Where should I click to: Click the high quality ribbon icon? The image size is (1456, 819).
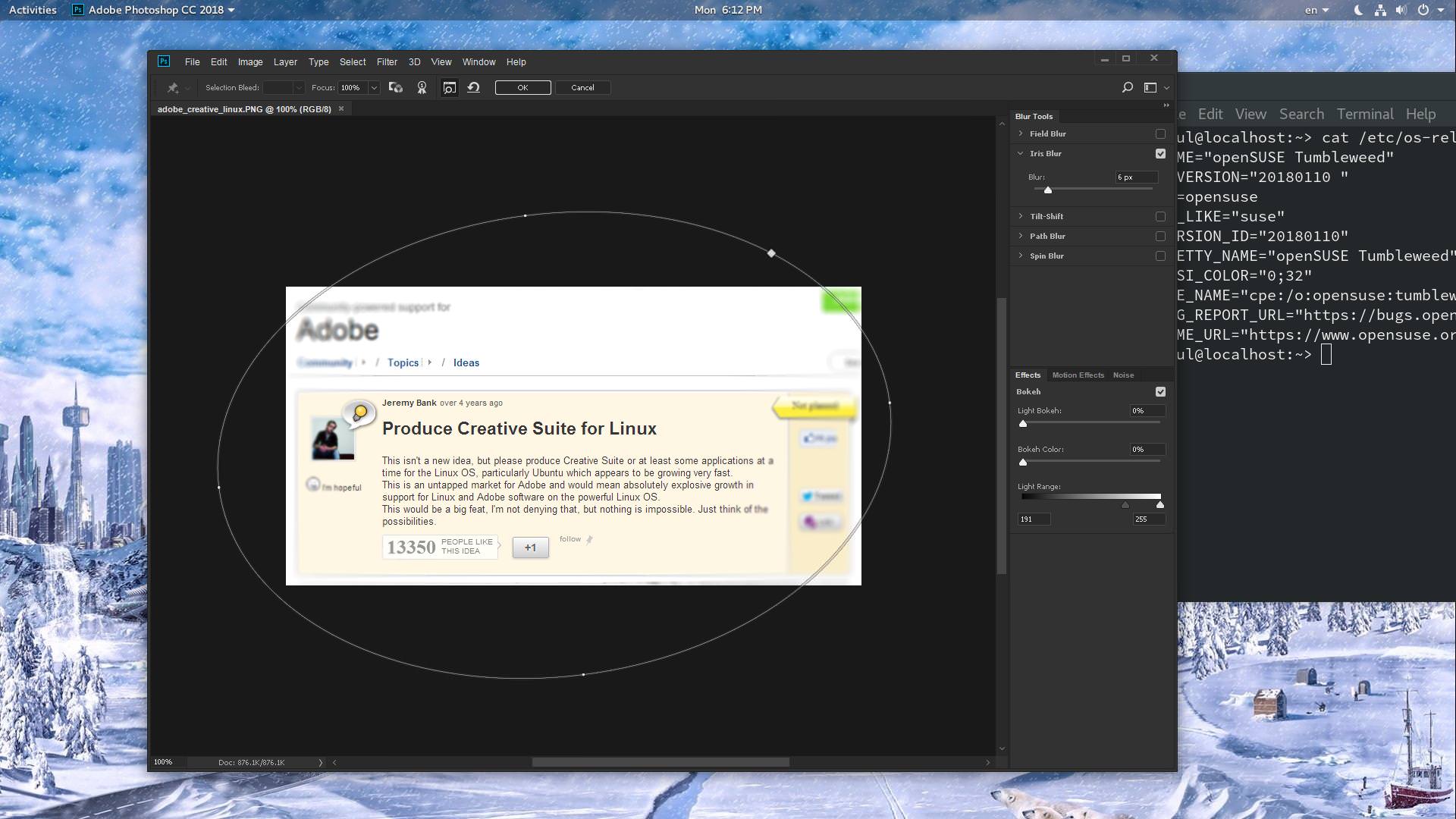coord(422,88)
